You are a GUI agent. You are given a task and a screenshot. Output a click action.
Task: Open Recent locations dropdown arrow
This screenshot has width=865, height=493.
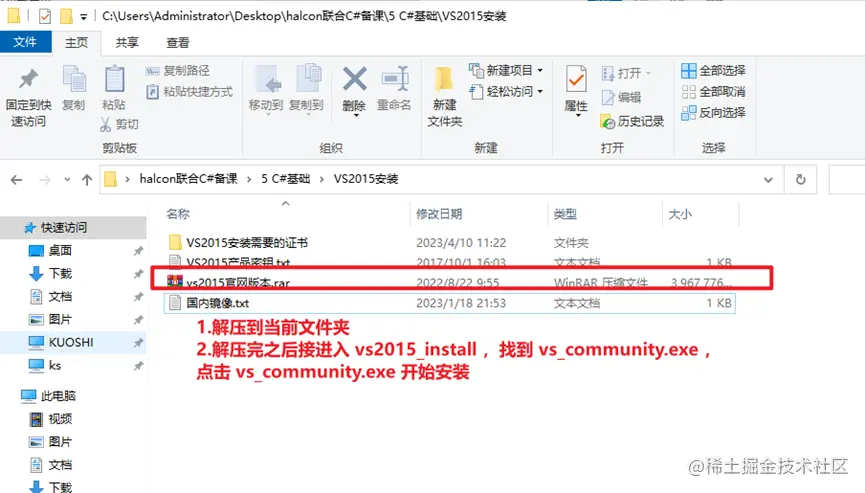pos(67,180)
